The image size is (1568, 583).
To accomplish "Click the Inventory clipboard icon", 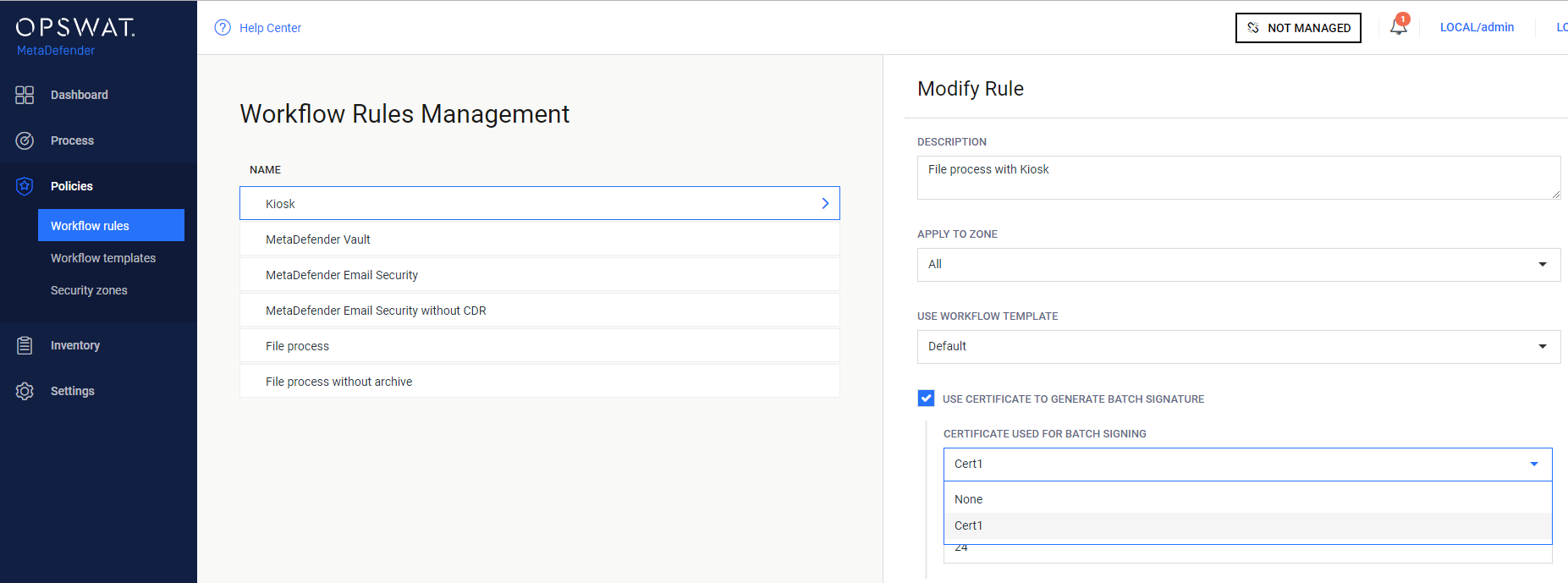I will [25, 345].
